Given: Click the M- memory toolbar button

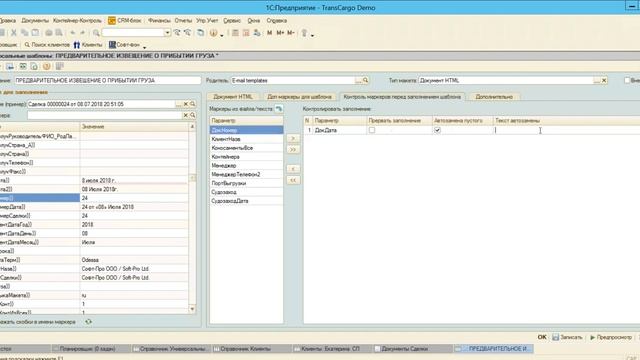Looking at the screenshot, I should coord(291,33).
